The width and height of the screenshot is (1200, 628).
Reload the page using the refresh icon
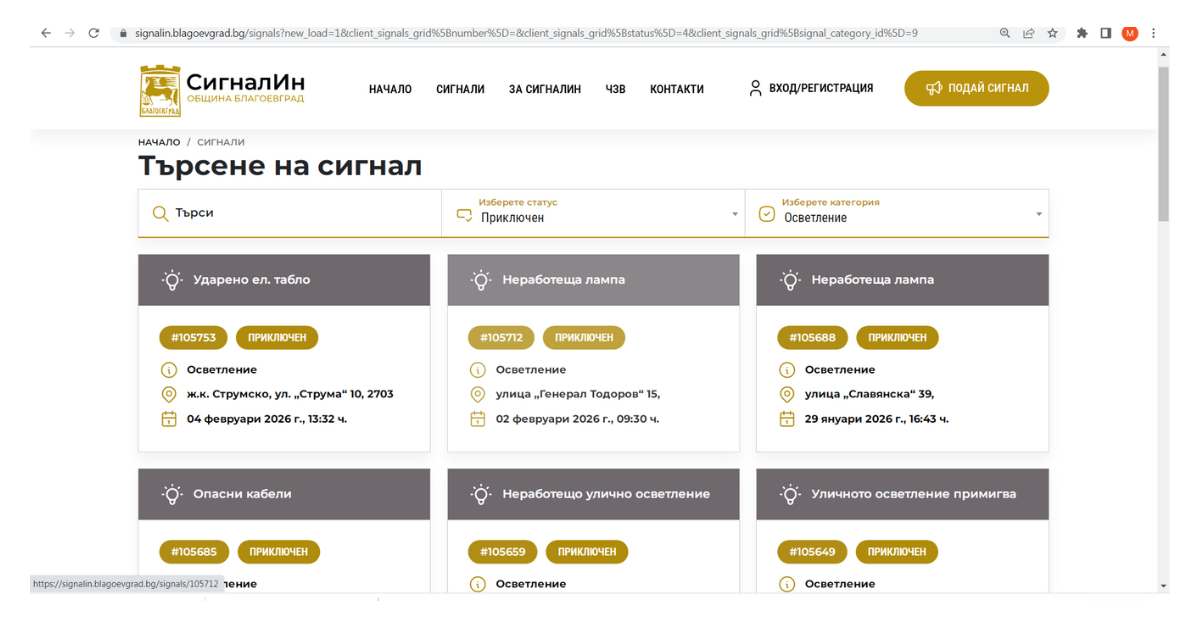(94, 33)
